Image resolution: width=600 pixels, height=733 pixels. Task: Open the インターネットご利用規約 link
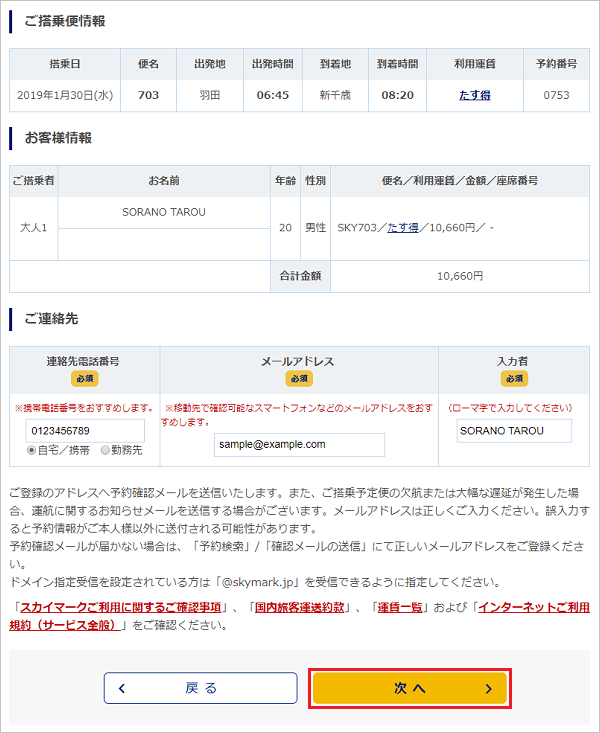533,607
